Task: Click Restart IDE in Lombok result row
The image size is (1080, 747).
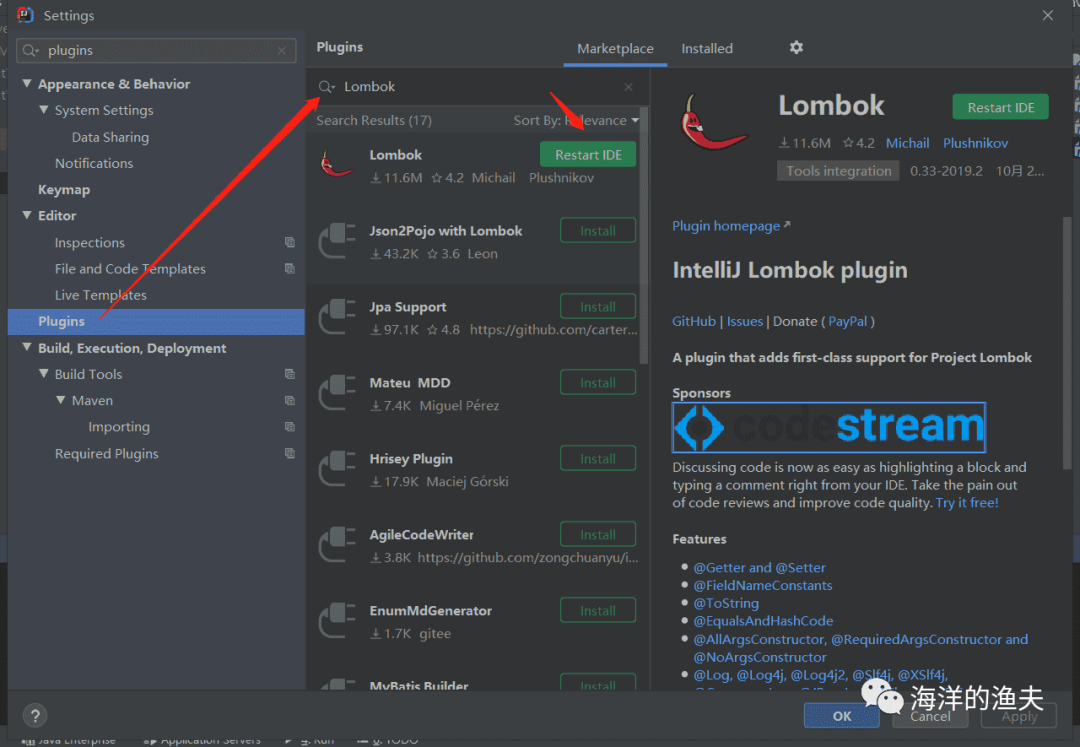Action: pos(588,155)
